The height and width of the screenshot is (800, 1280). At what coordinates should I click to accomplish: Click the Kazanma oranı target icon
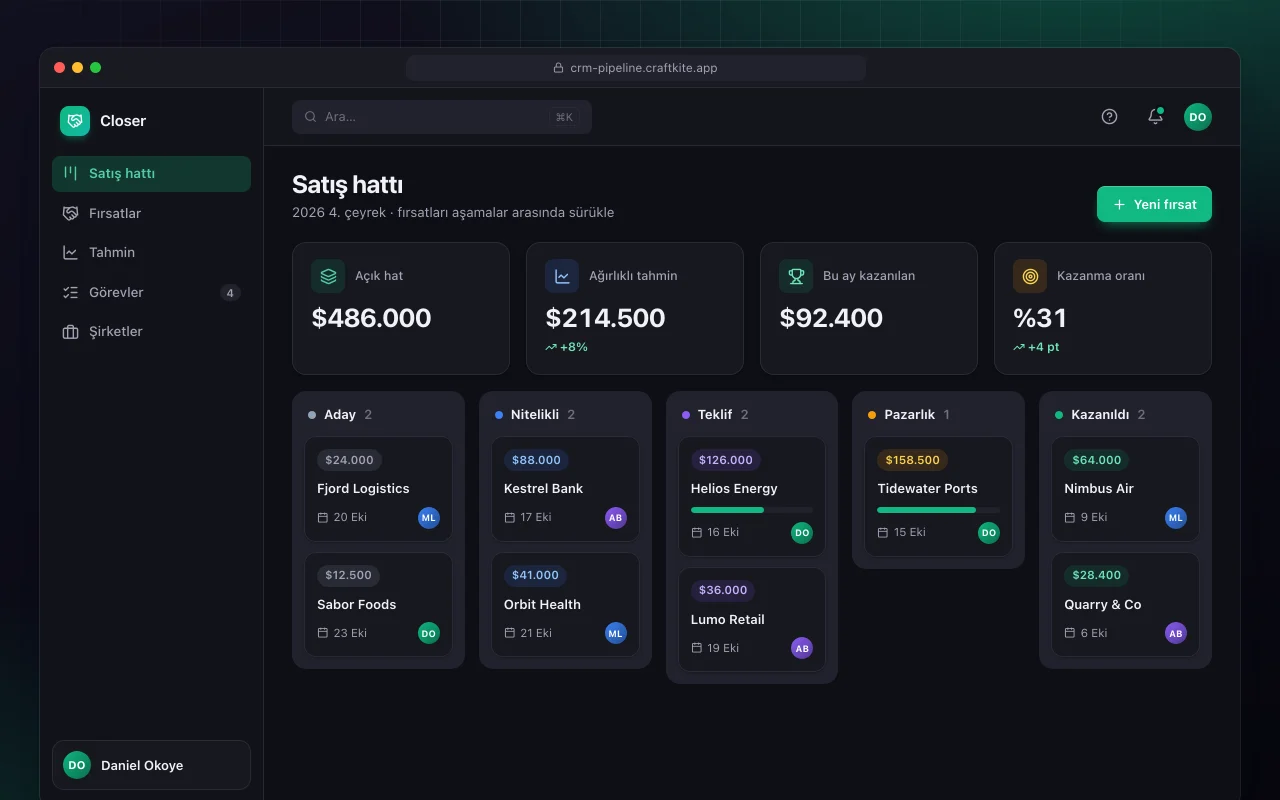1030,276
